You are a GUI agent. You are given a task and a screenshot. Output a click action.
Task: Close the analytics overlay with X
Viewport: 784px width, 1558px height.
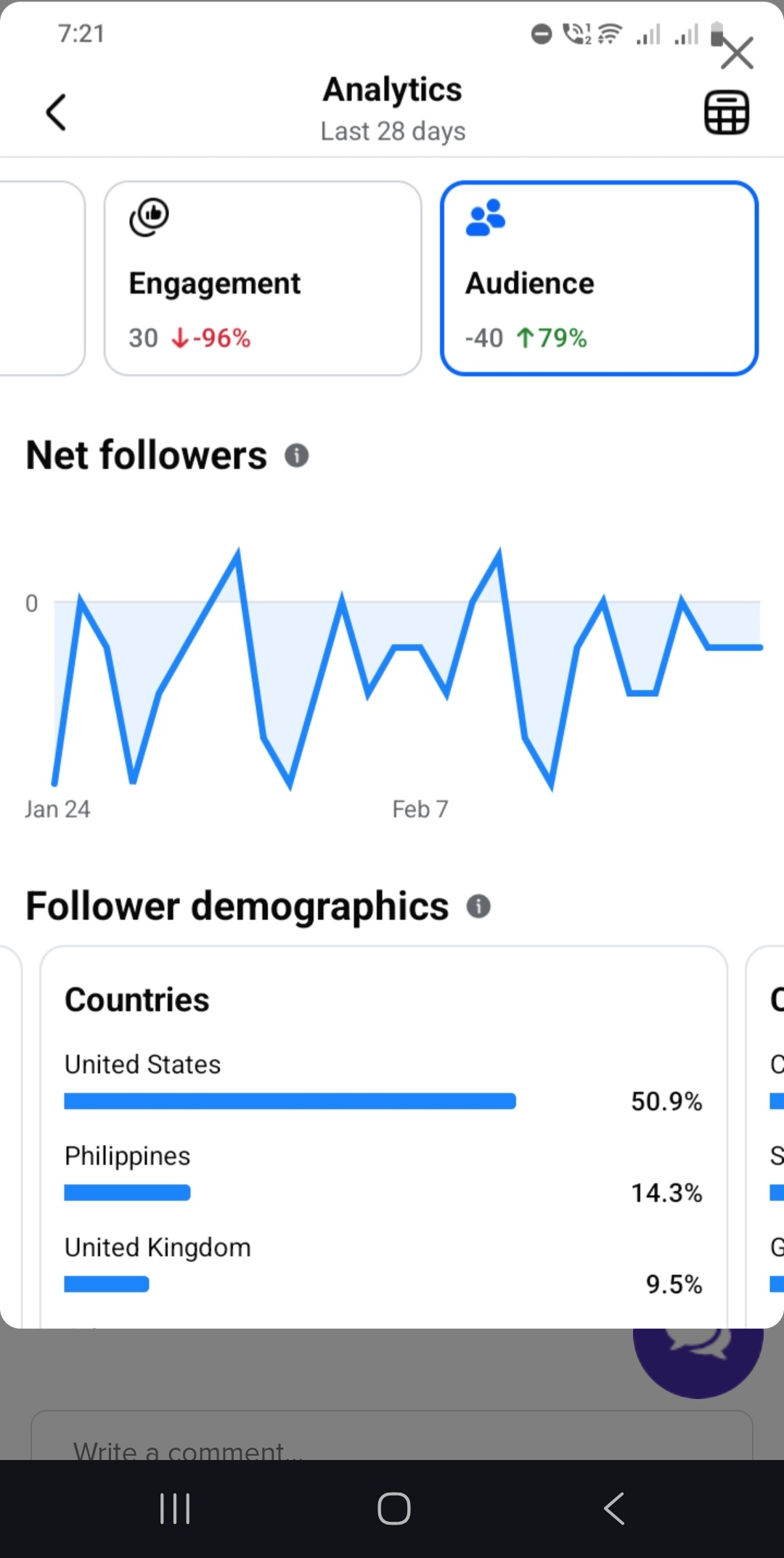737,53
